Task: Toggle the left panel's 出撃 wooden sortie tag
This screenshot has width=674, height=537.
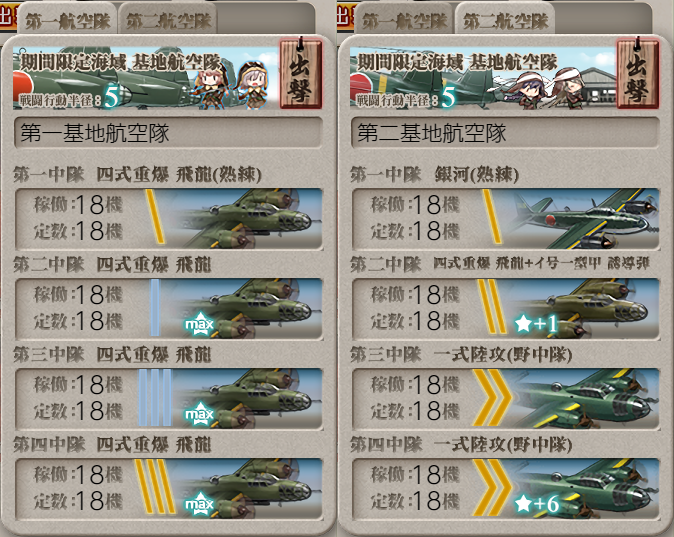Action: pos(300,73)
